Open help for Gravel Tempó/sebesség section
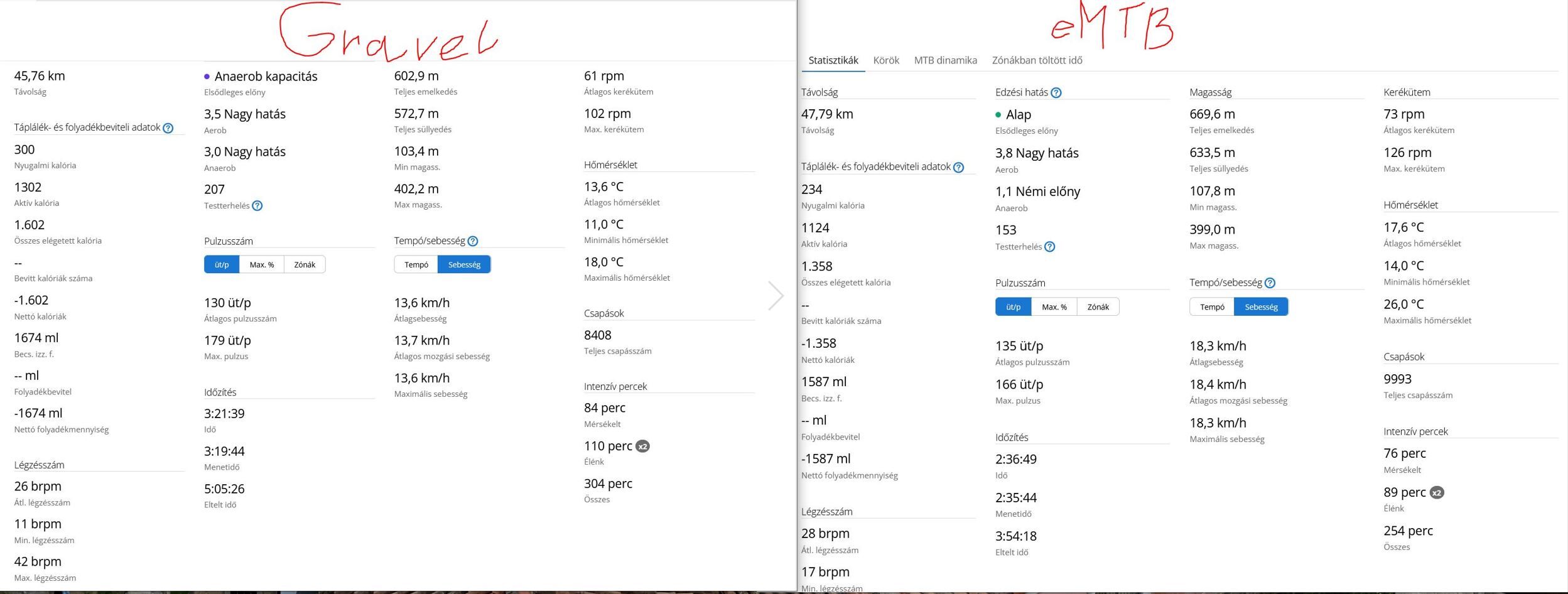 (x=473, y=241)
